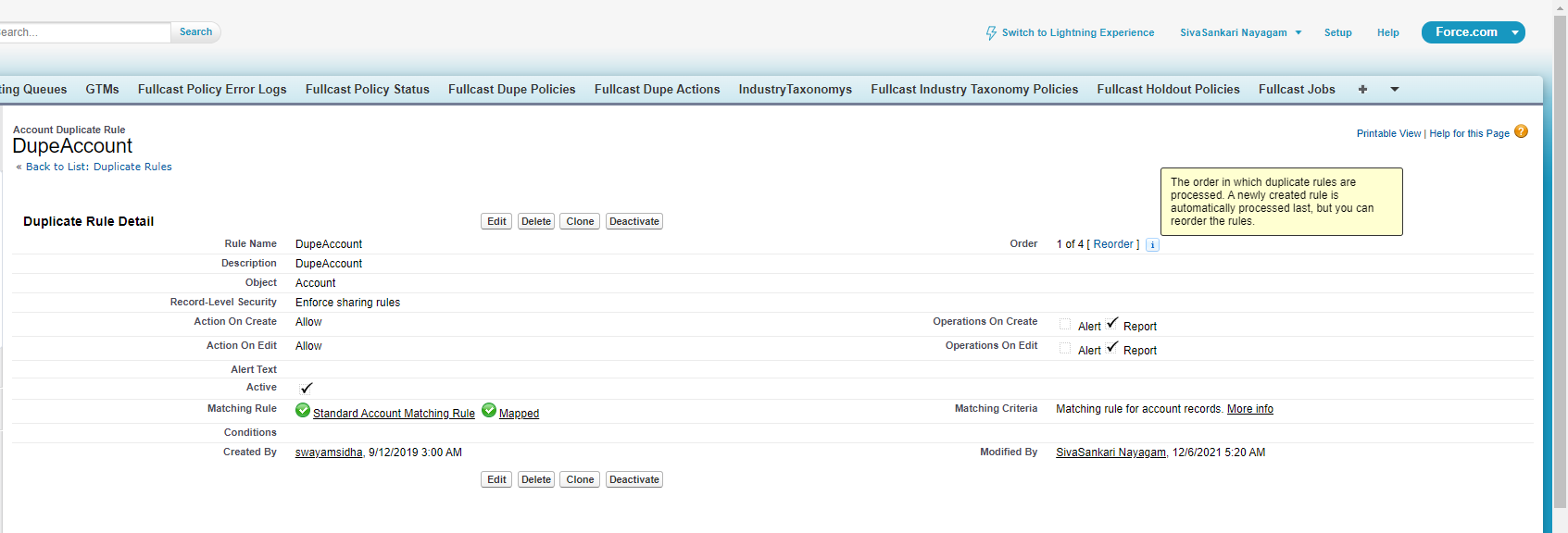Click the top Clone button
The image size is (1568, 533).
pos(580,221)
